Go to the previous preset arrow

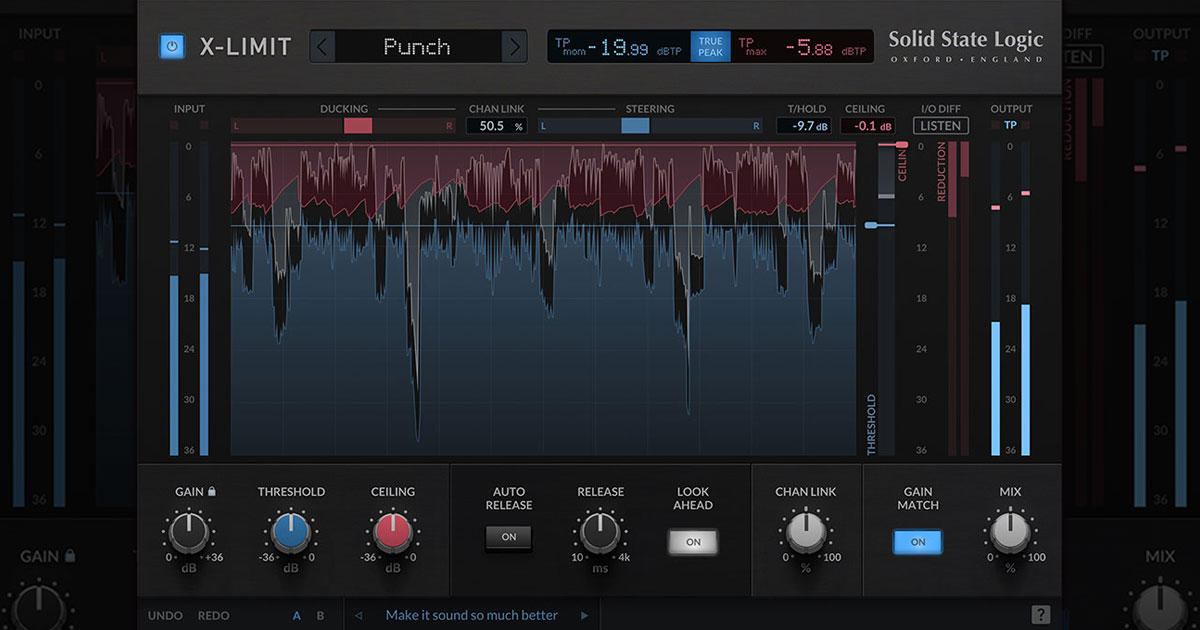322,46
